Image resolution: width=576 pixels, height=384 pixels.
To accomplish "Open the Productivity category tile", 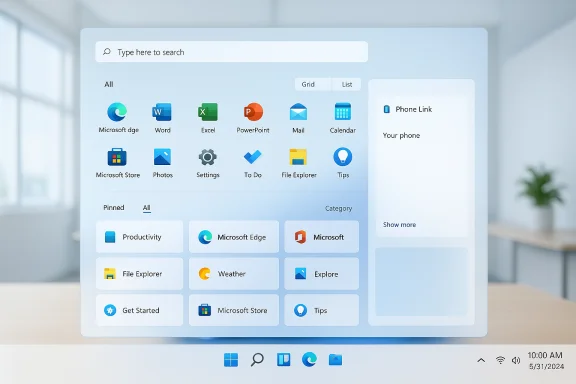I will pos(140,237).
